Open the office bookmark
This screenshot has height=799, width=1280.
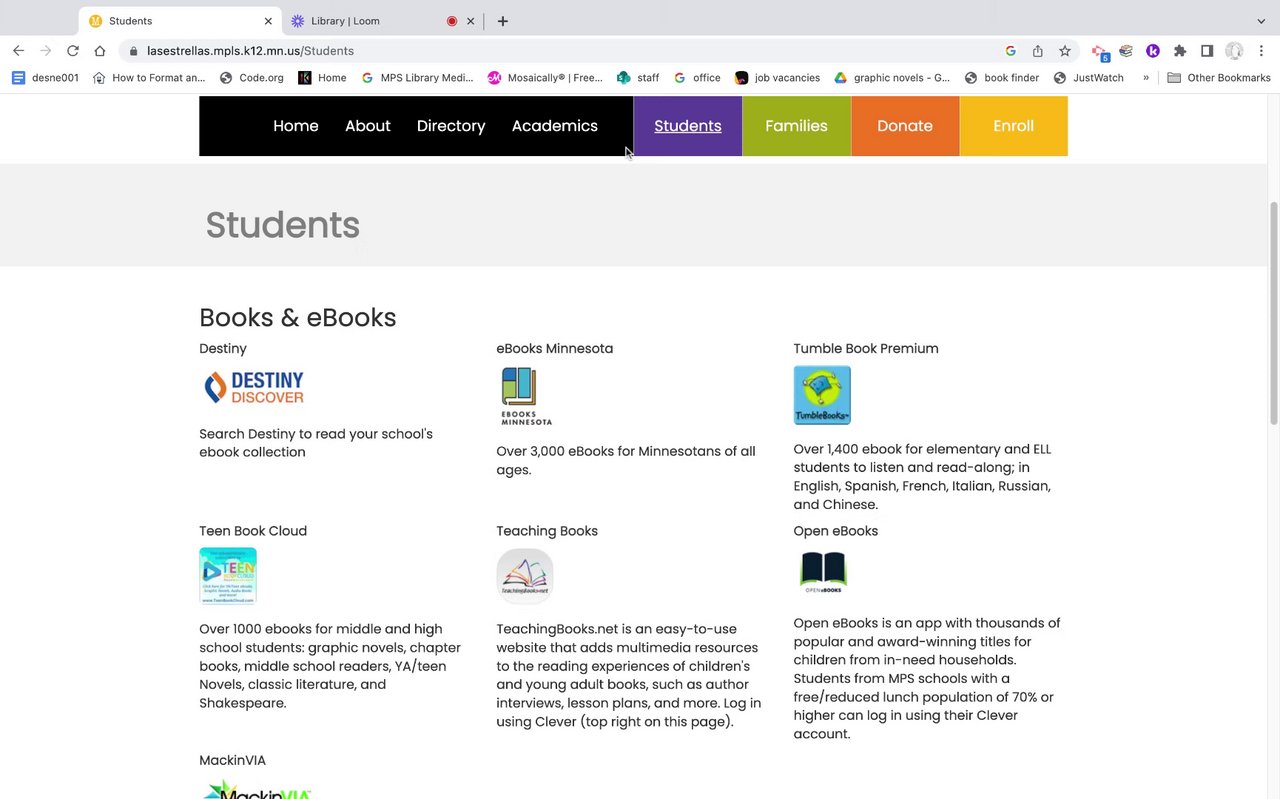tap(697, 78)
